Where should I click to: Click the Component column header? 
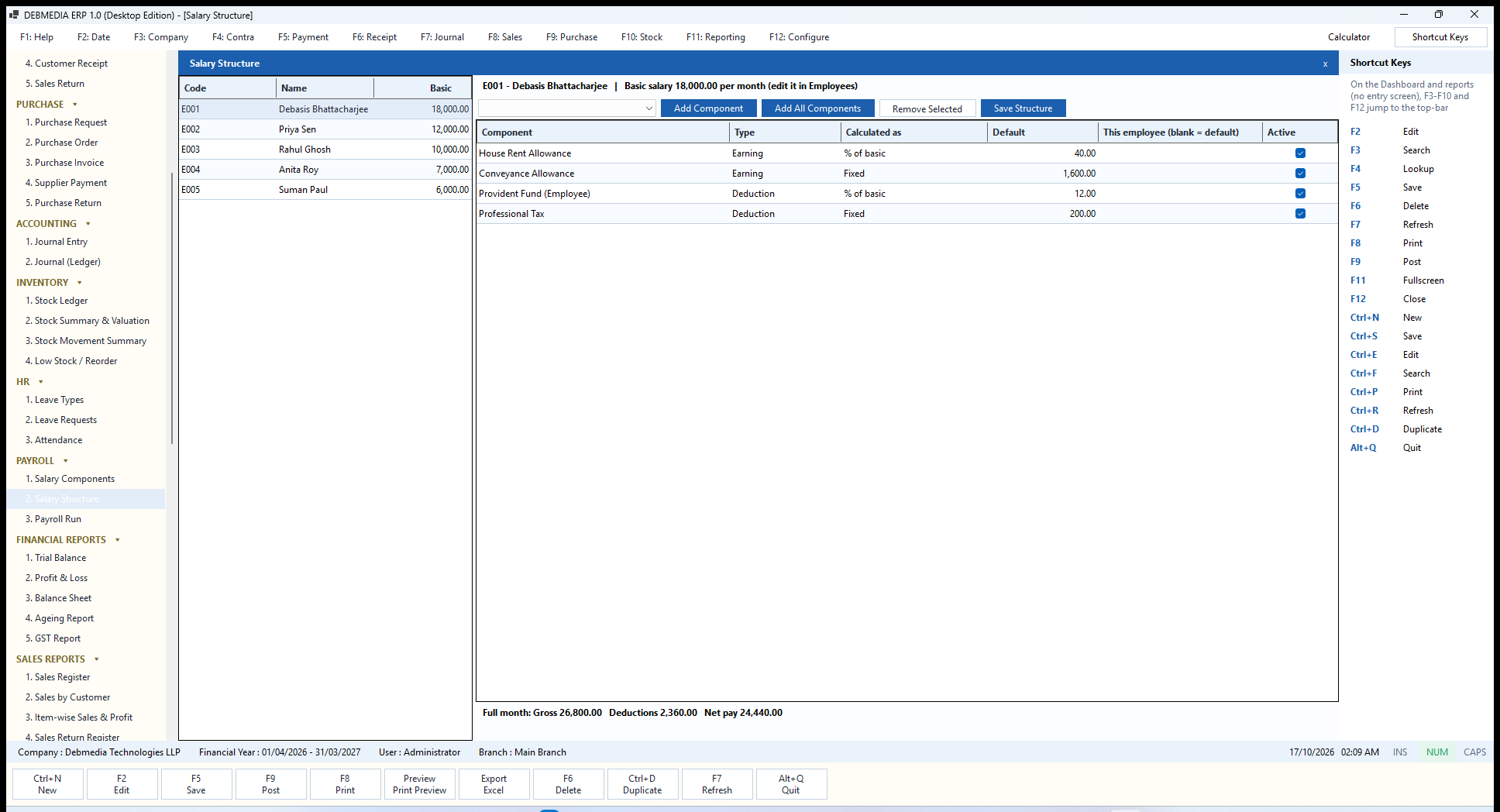pyautogui.click(x=603, y=132)
